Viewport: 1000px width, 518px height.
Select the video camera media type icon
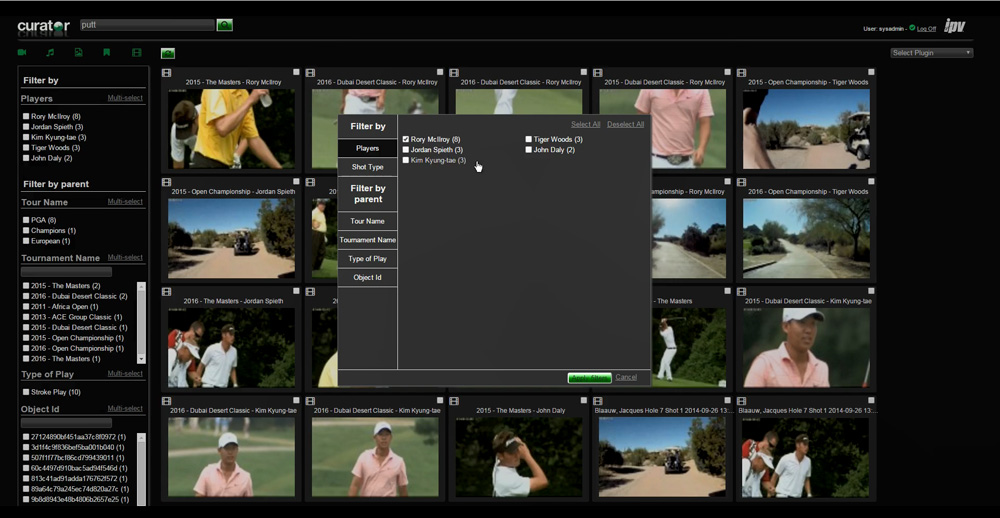point(22,52)
